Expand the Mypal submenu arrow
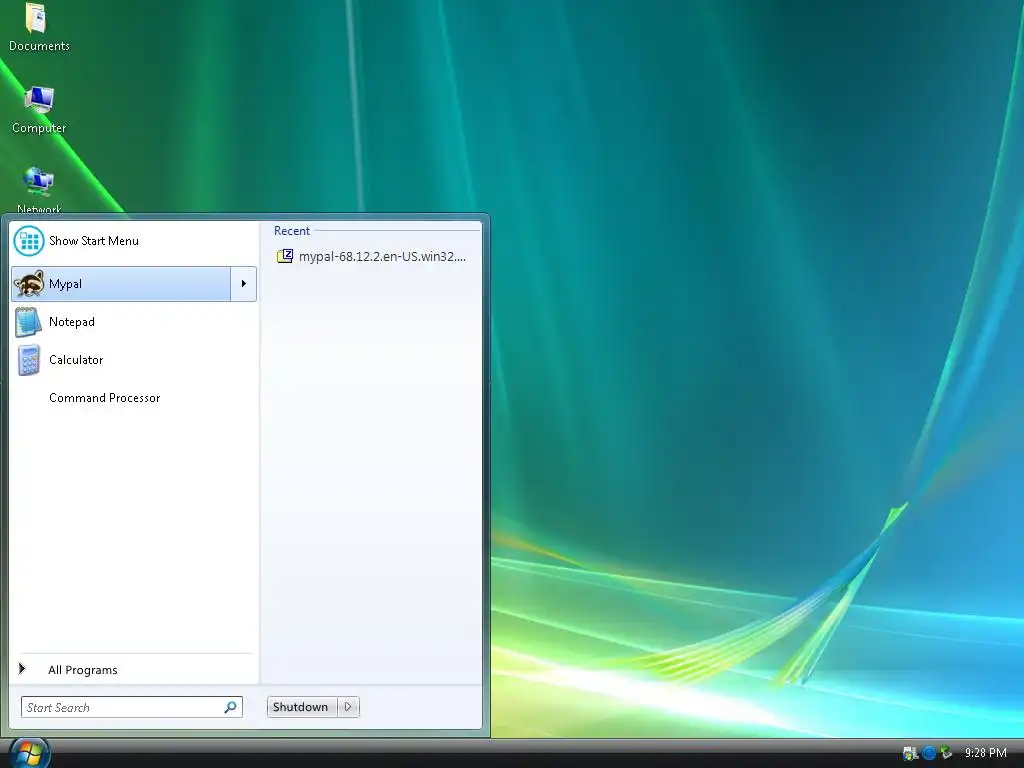 pyautogui.click(x=244, y=284)
